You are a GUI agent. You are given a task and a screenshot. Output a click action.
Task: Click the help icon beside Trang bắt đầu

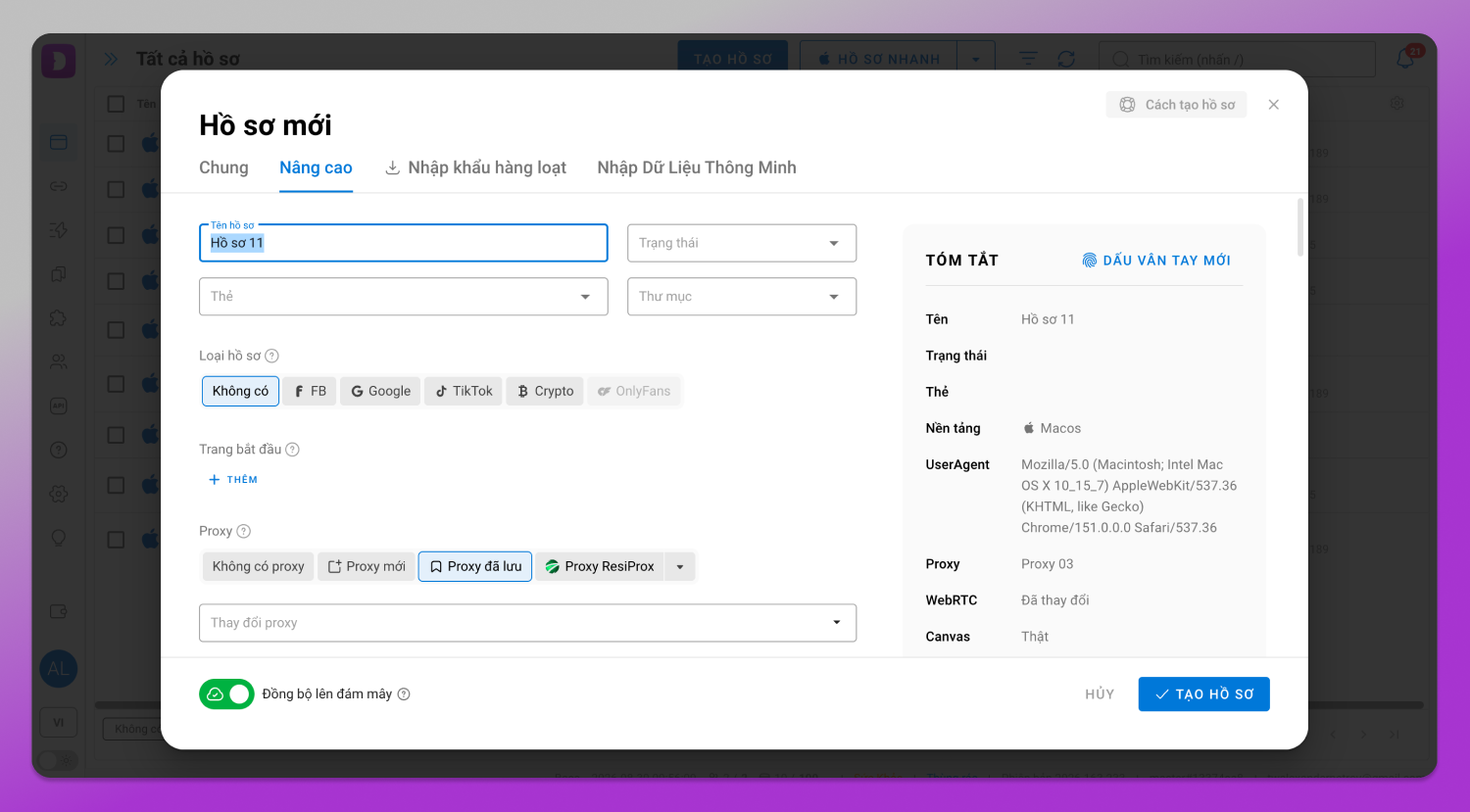point(292,450)
